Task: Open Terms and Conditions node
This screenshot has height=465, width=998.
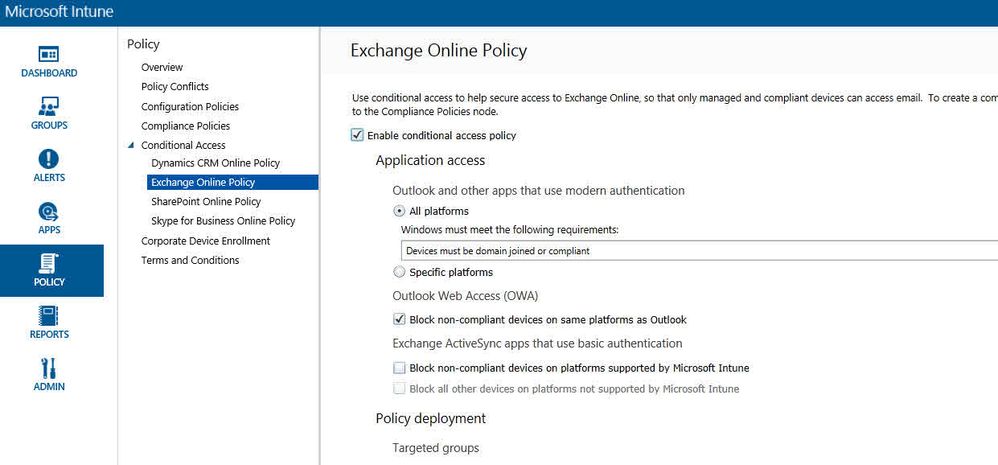Action: click(190, 260)
